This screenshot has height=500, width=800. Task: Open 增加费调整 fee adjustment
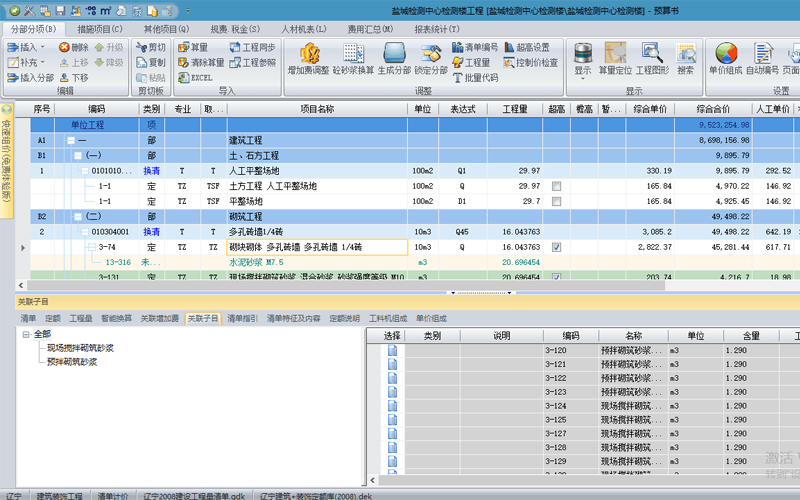[308, 59]
